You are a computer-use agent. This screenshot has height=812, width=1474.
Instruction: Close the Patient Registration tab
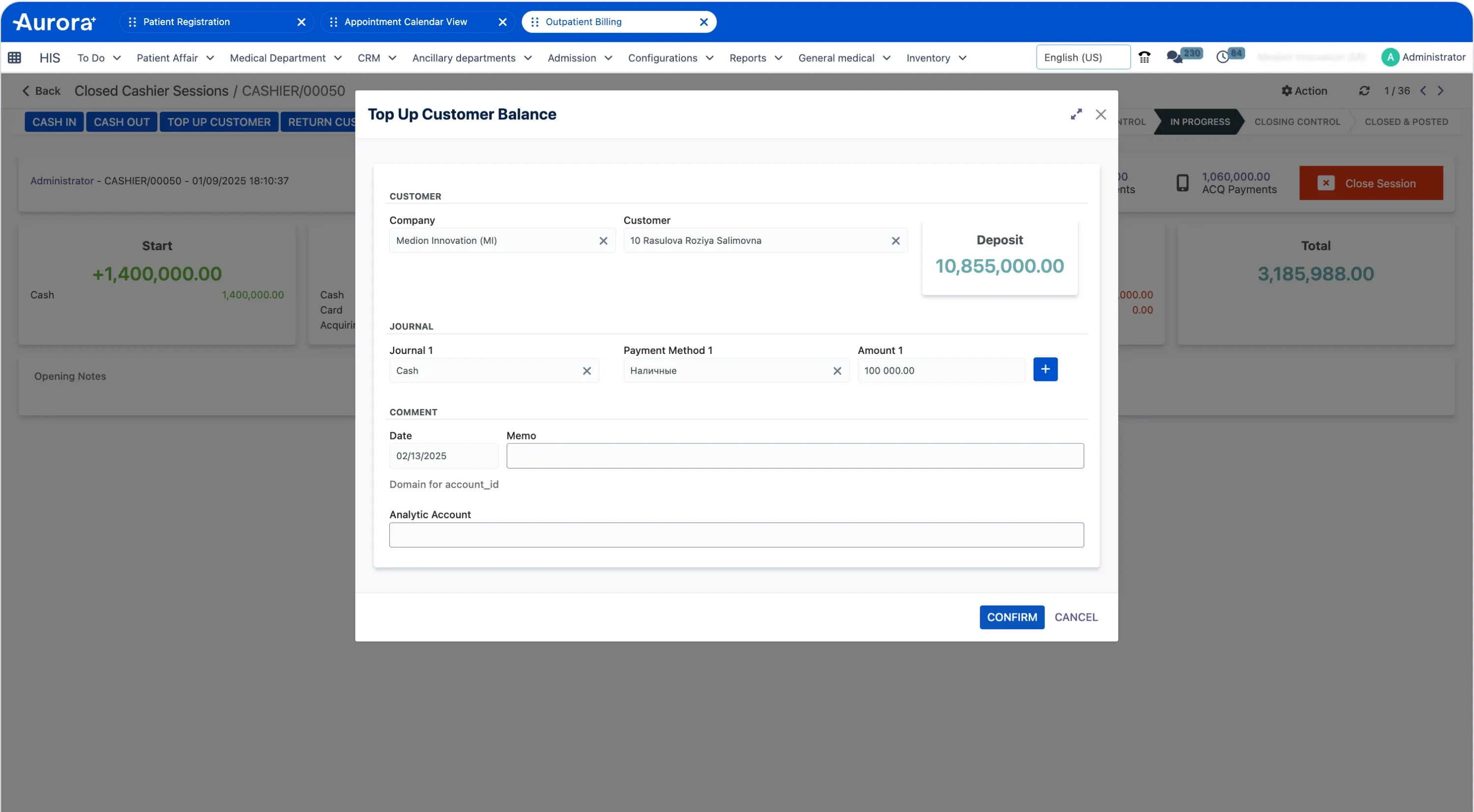coord(302,22)
